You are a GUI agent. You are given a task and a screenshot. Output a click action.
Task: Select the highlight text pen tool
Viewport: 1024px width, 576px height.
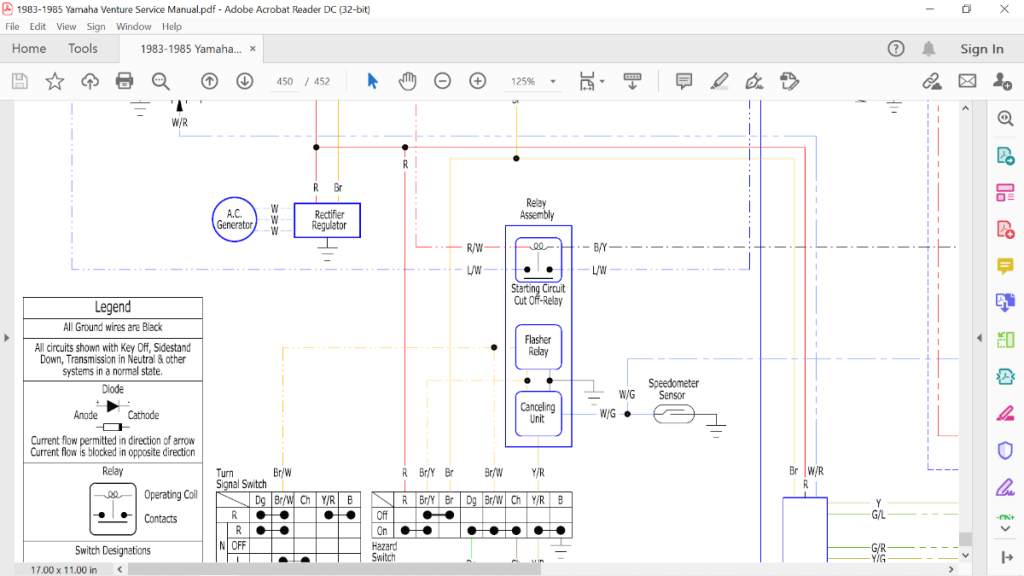tap(719, 81)
